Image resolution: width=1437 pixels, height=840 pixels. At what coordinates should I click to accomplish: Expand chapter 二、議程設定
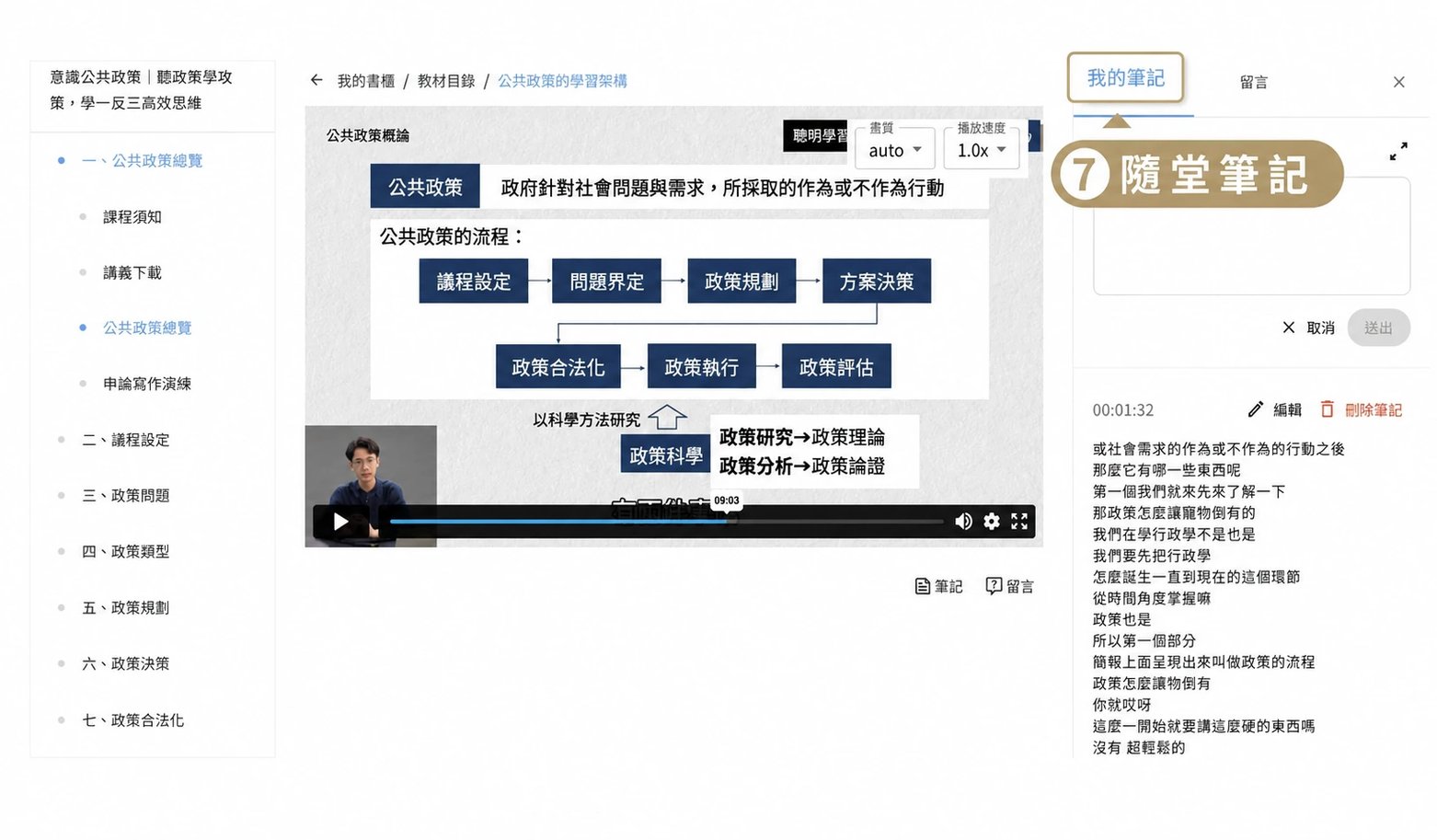coord(126,440)
